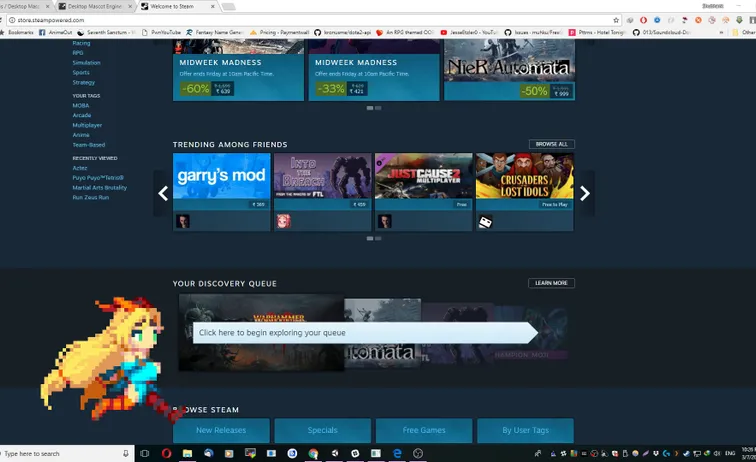
Task: Click the Learn More button
Action: tap(551, 283)
